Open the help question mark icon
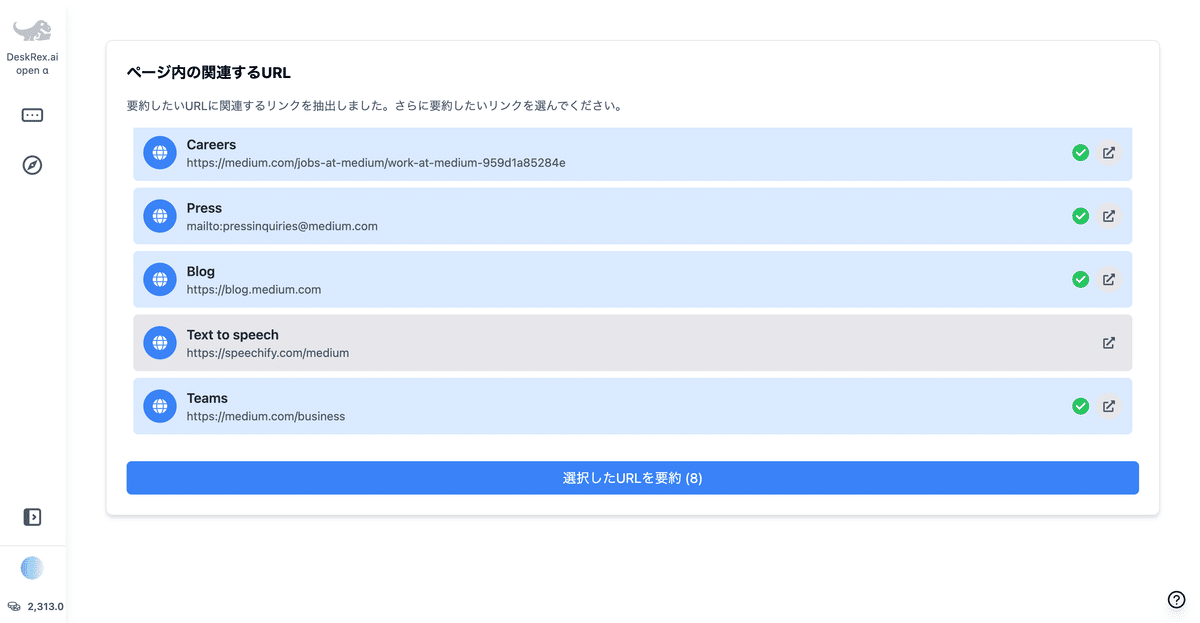 (1177, 600)
